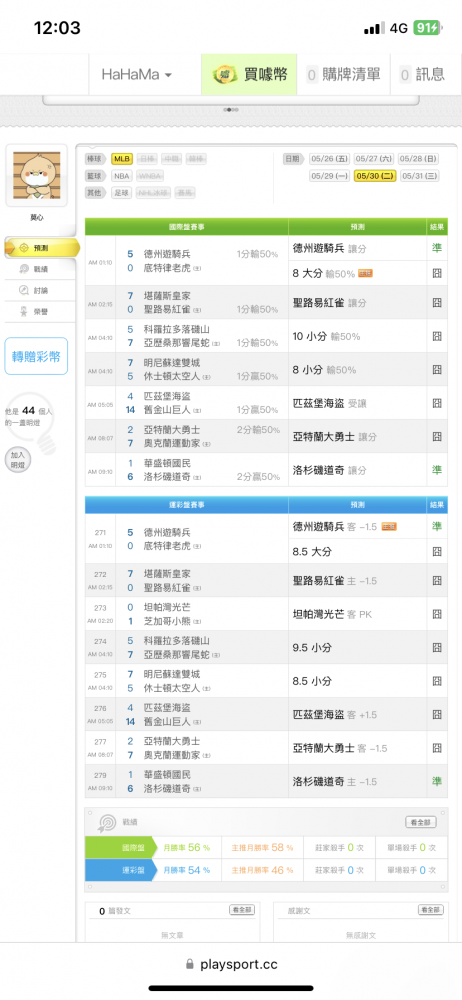Tap the battery indicator in status bar
The image size is (462, 1000).
click(x=426, y=28)
